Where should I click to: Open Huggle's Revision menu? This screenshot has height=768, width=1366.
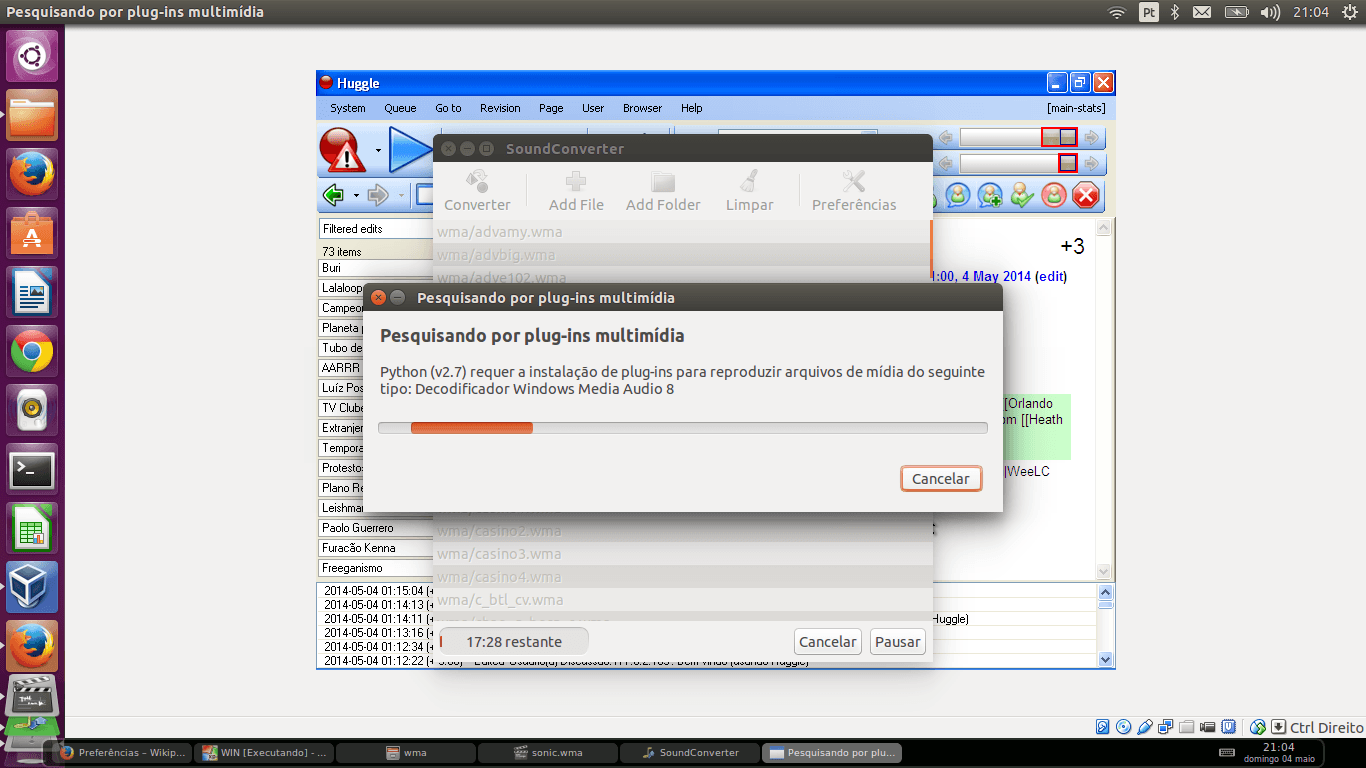click(x=500, y=108)
